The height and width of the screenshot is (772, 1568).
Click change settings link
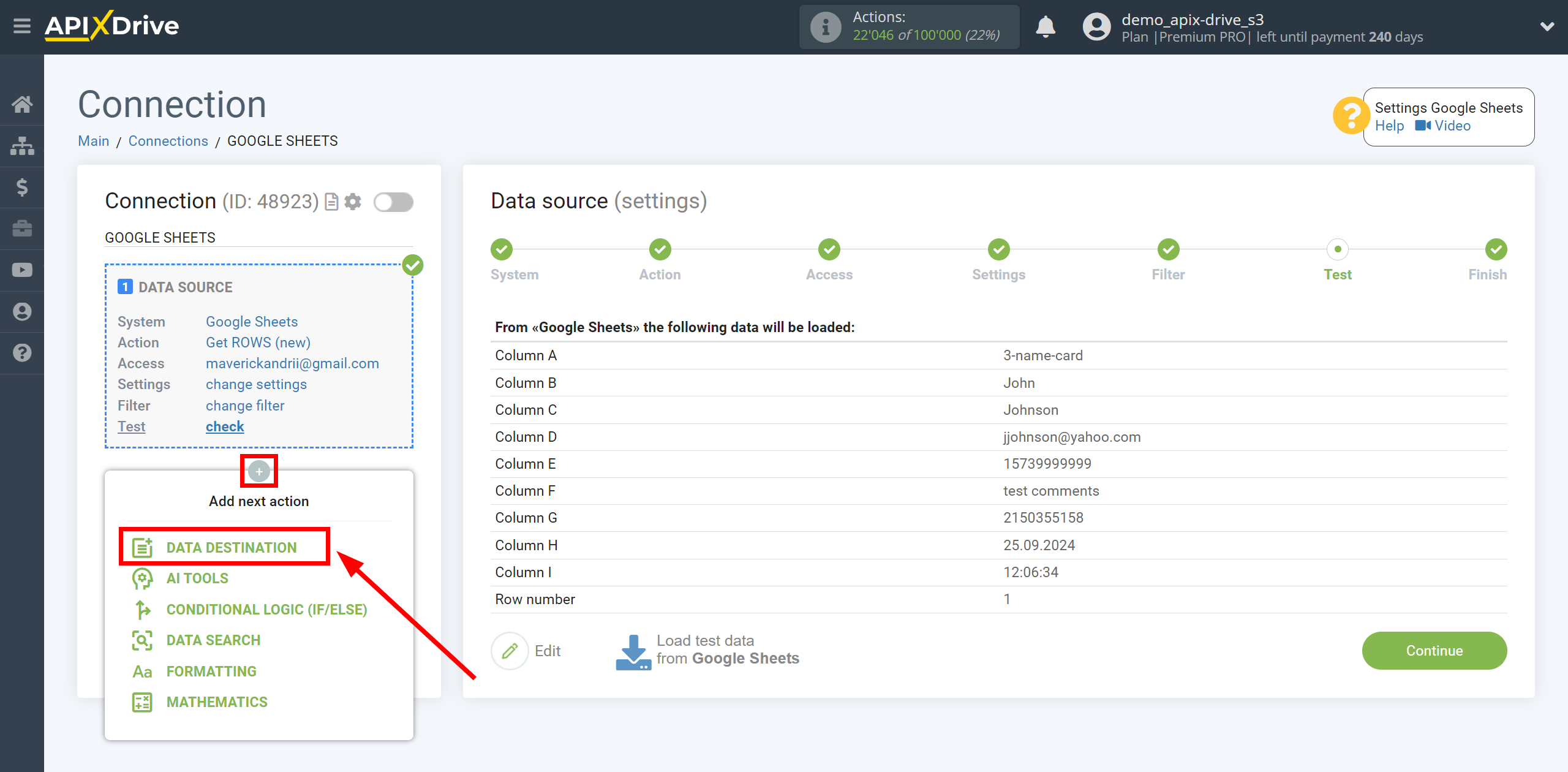click(x=256, y=384)
